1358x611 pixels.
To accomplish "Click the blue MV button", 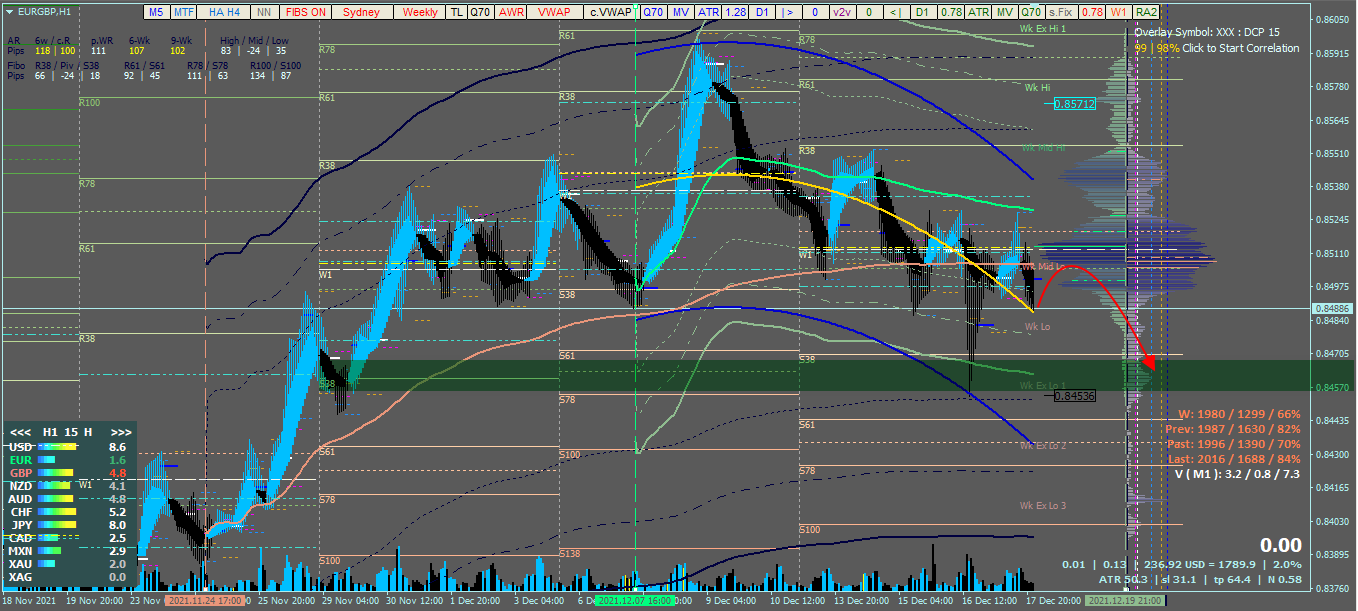I will click(x=681, y=12).
